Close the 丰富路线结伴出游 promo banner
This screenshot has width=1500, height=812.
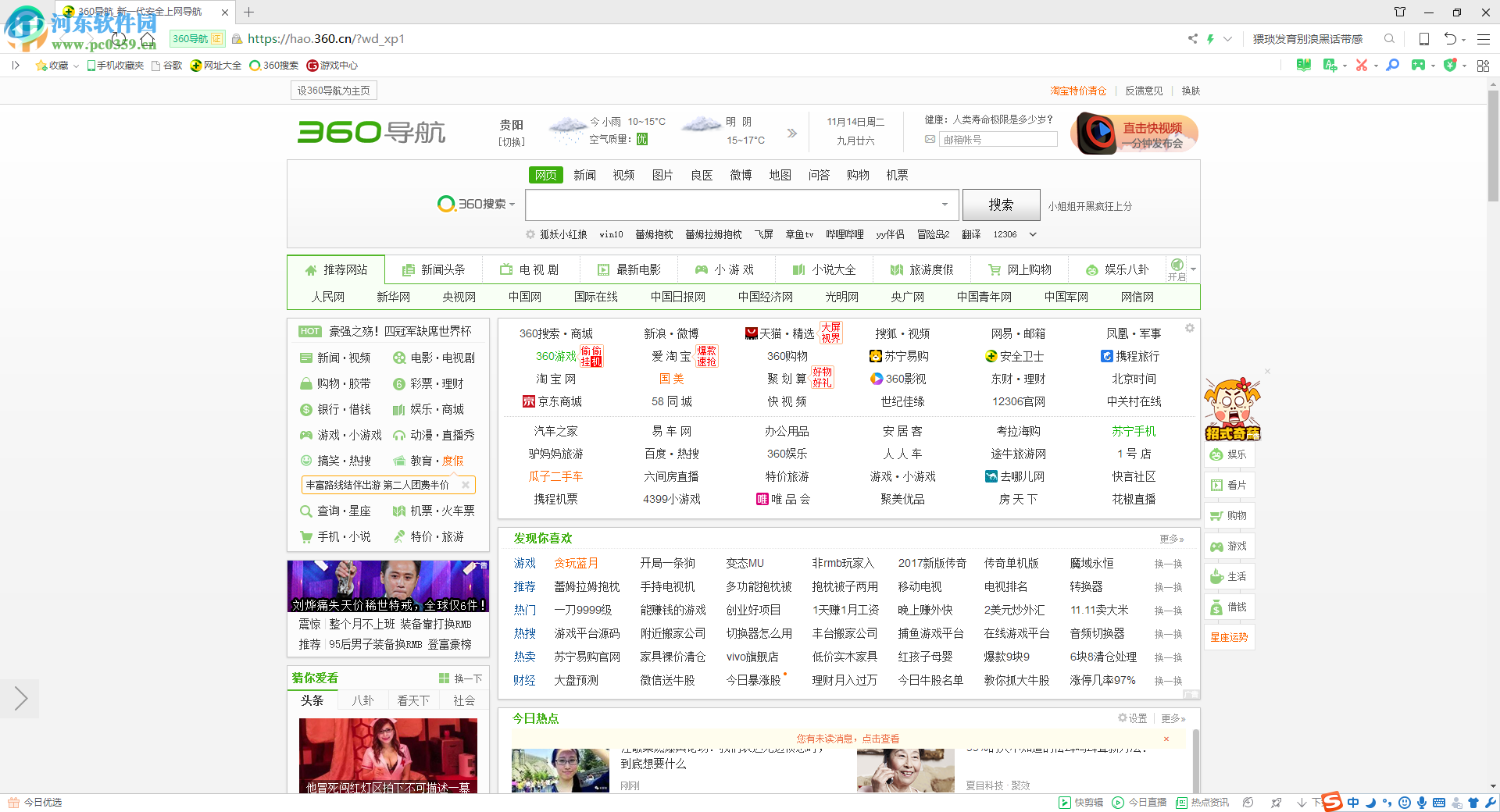pos(466,485)
